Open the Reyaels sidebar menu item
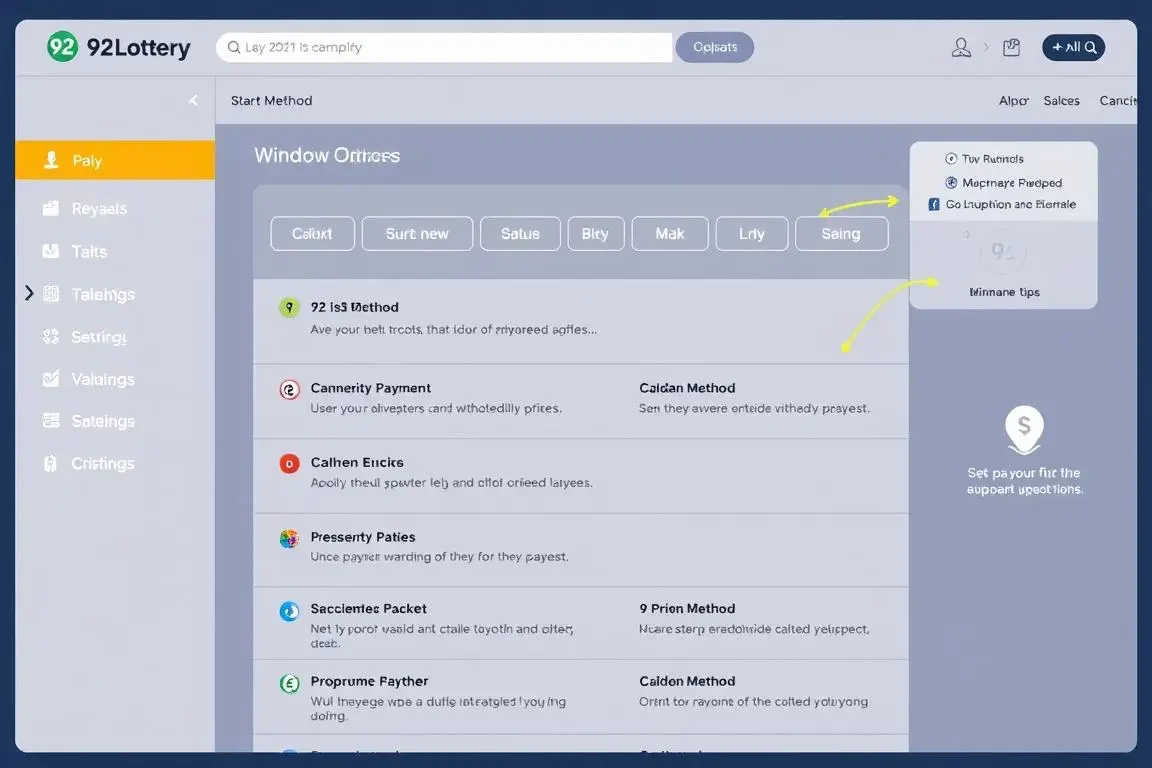This screenshot has height=768, width=1152. pyautogui.click(x=98, y=209)
